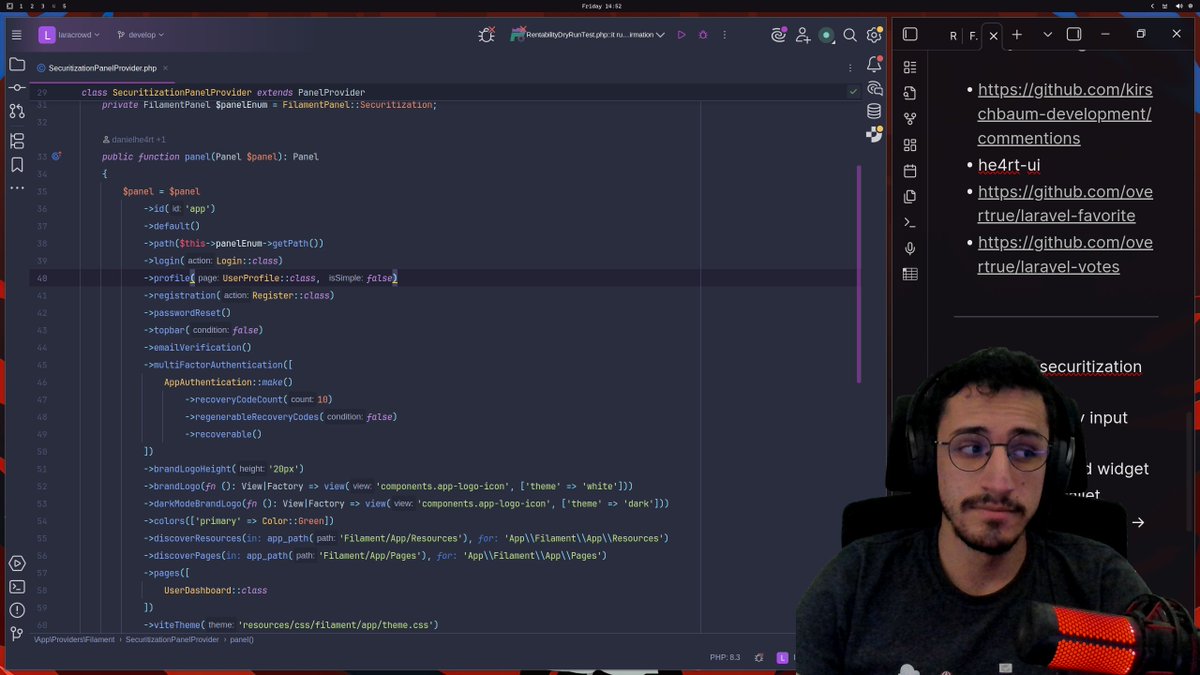Viewport: 1200px width, 675px height.
Task: Open the calendar icon in notes sidebar
Action: pyautogui.click(x=910, y=171)
